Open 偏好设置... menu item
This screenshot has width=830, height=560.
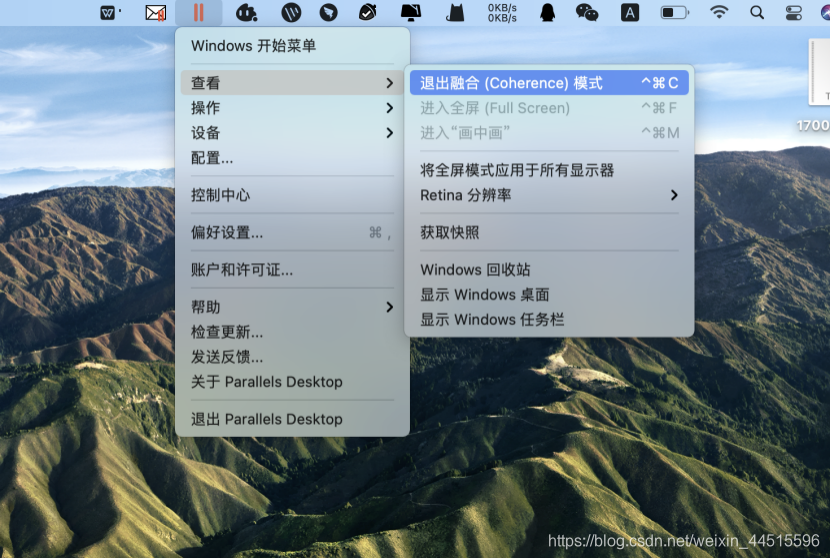pos(292,232)
